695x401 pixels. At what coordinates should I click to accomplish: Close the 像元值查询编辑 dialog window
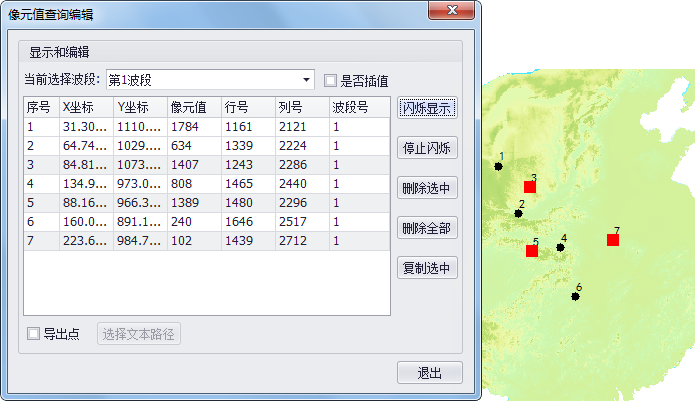[453, 11]
